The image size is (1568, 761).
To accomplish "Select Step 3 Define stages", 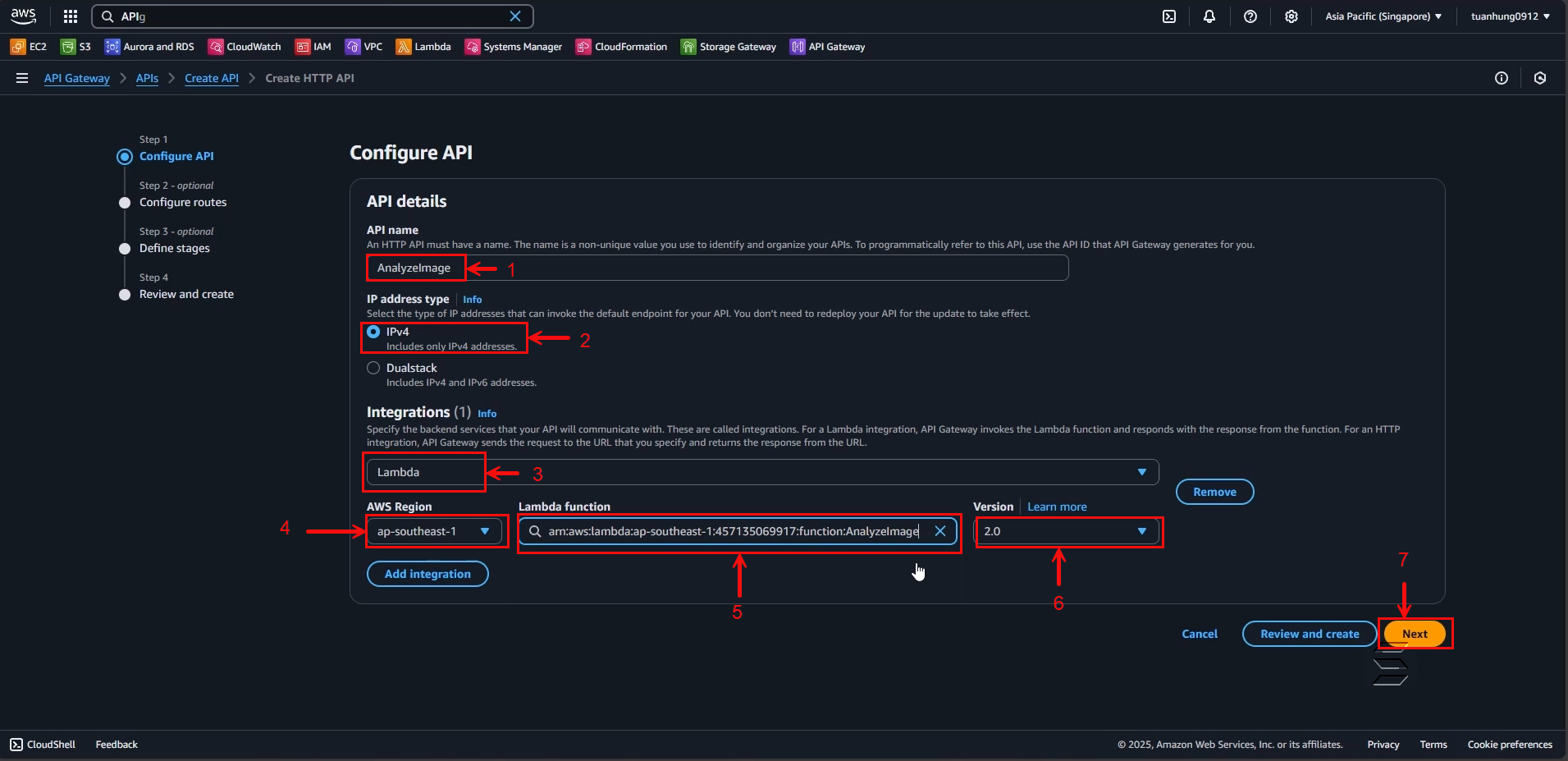I will point(175,248).
